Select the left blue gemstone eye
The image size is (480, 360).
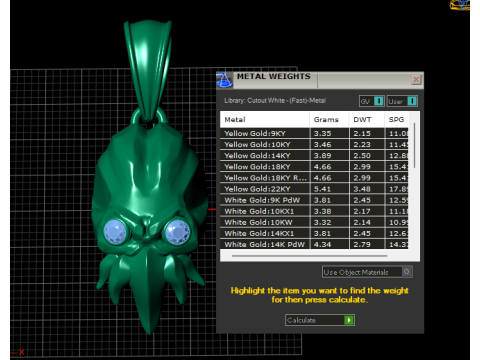[x=115, y=231]
